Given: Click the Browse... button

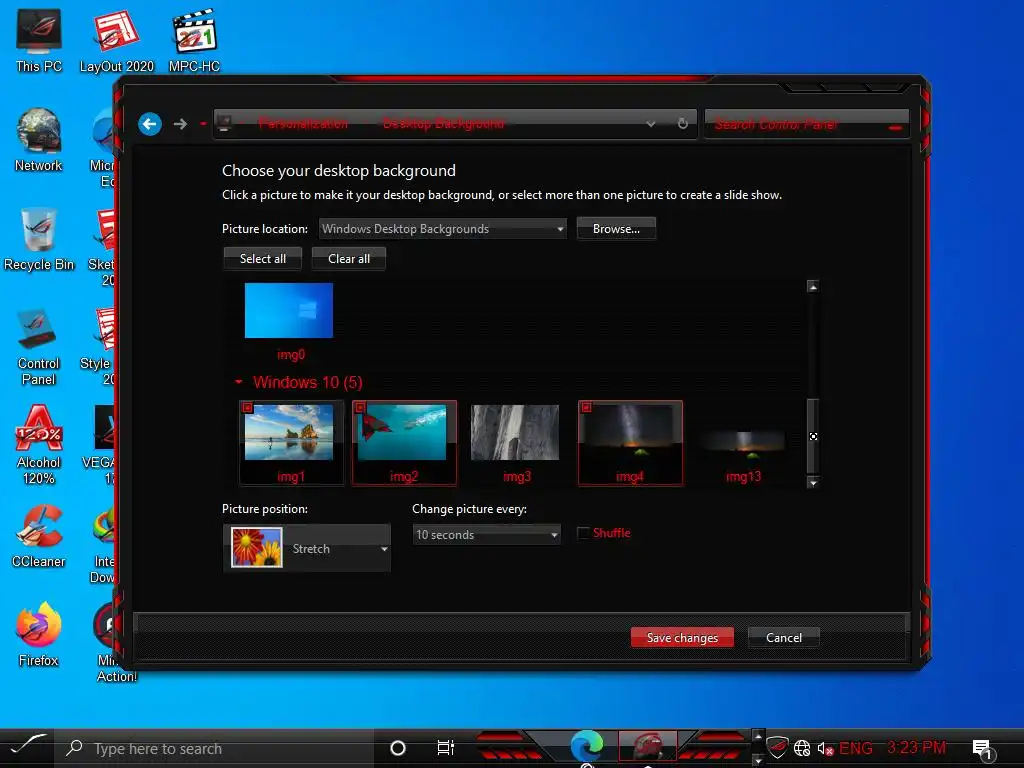Looking at the screenshot, I should 616,229.
